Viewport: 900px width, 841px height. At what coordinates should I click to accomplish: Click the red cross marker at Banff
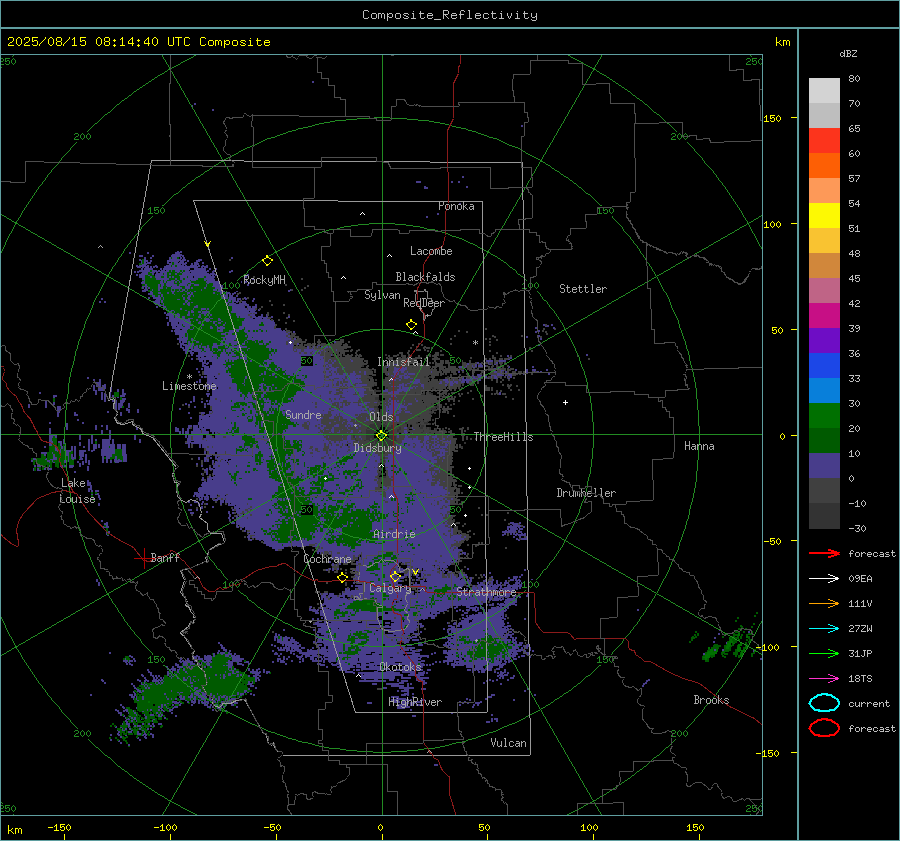pyautogui.click(x=143, y=558)
